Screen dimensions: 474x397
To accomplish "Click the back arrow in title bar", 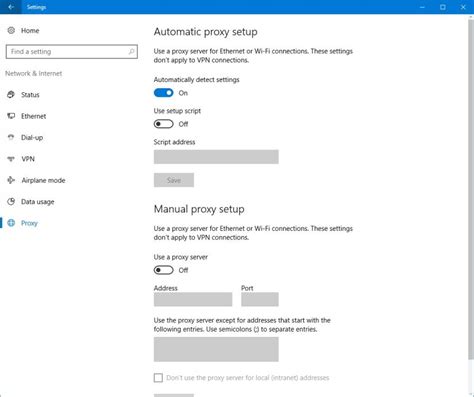I will pos(11,7).
